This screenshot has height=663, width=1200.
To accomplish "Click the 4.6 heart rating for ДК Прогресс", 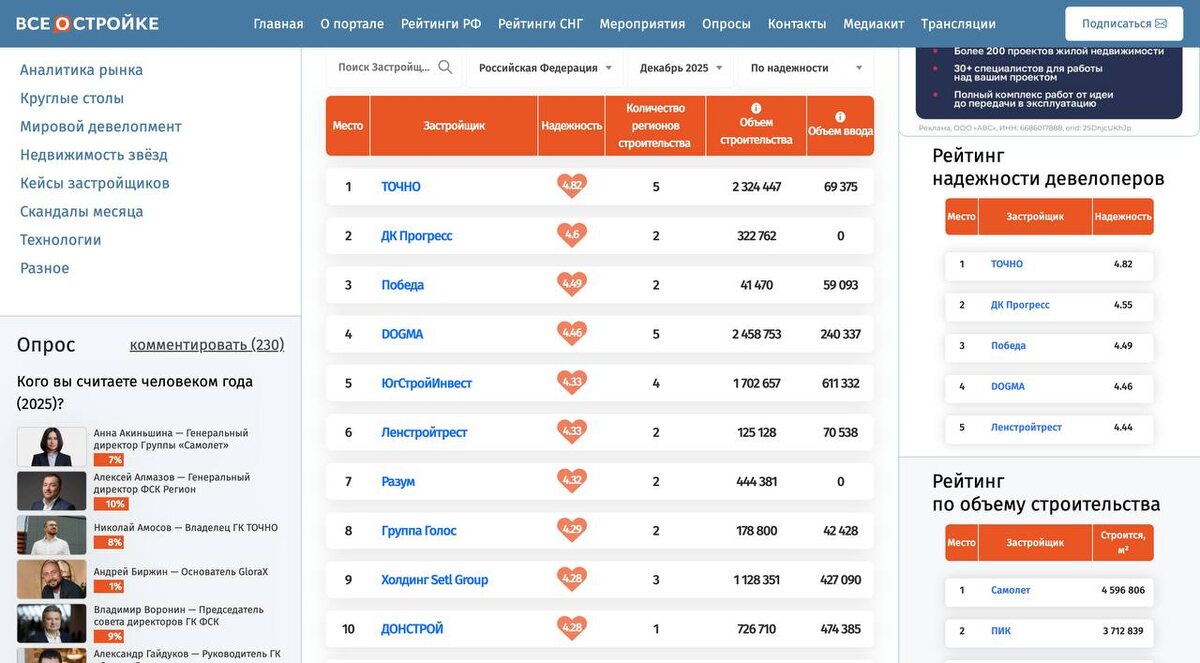I will point(572,235).
